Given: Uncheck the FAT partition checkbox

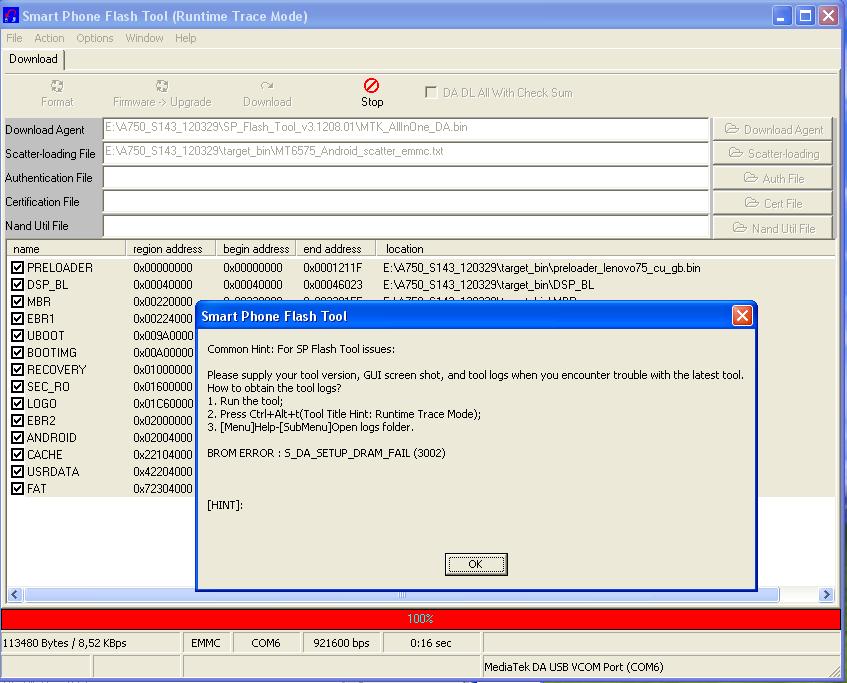Looking at the screenshot, I should tap(17, 488).
